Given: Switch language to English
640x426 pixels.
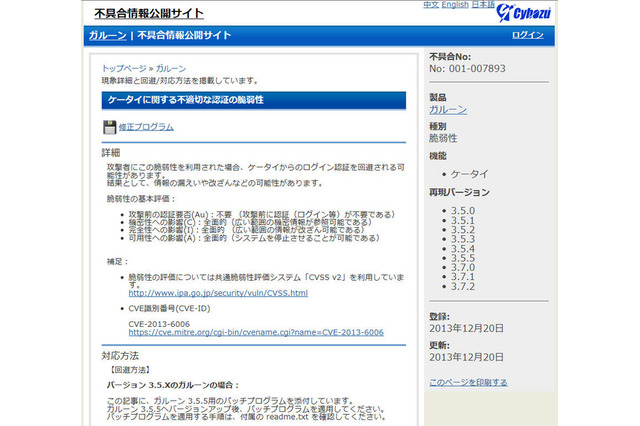Looking at the screenshot, I should tap(455, 4).
